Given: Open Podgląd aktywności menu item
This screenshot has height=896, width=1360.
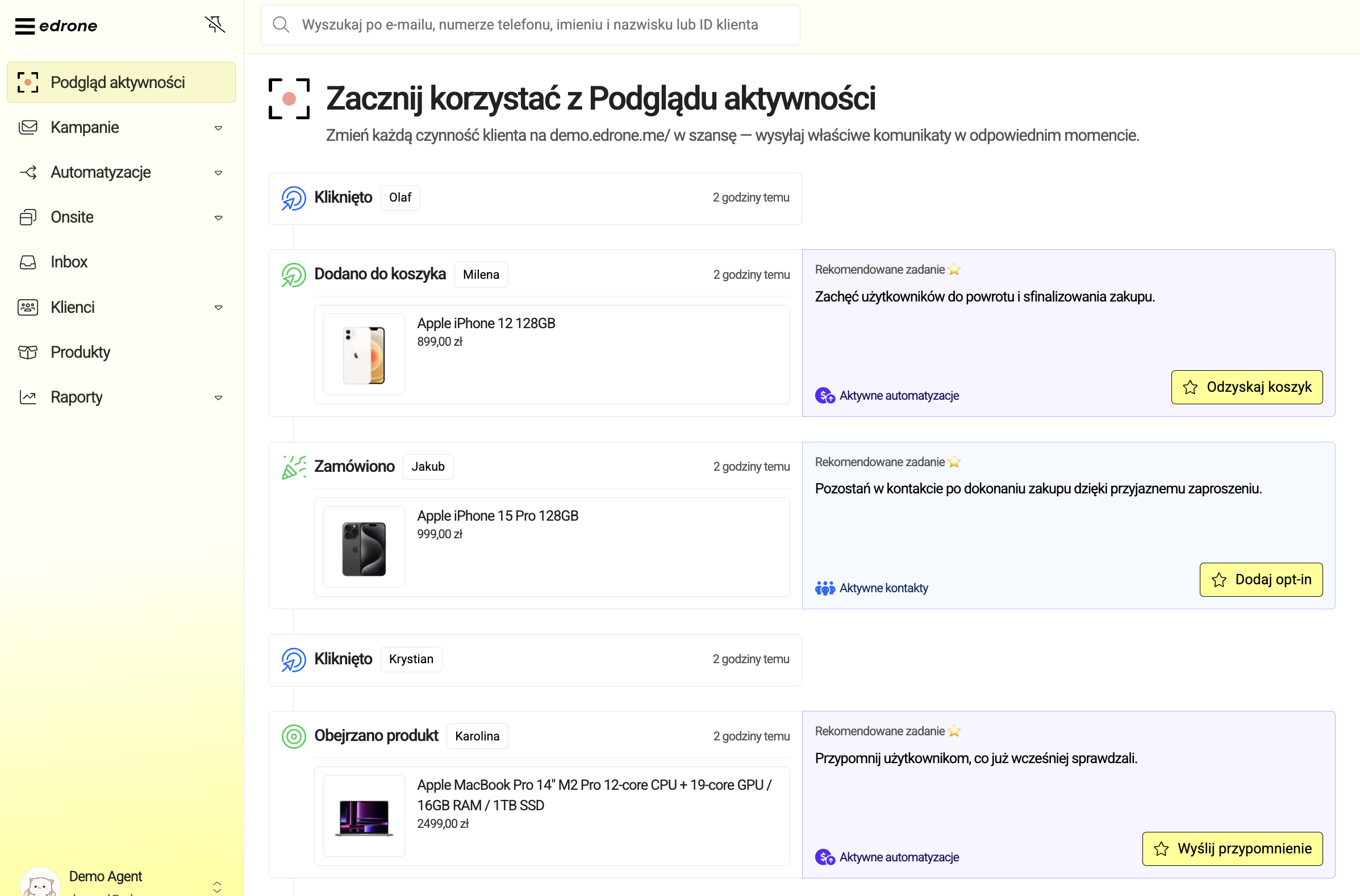Looking at the screenshot, I should [121, 82].
